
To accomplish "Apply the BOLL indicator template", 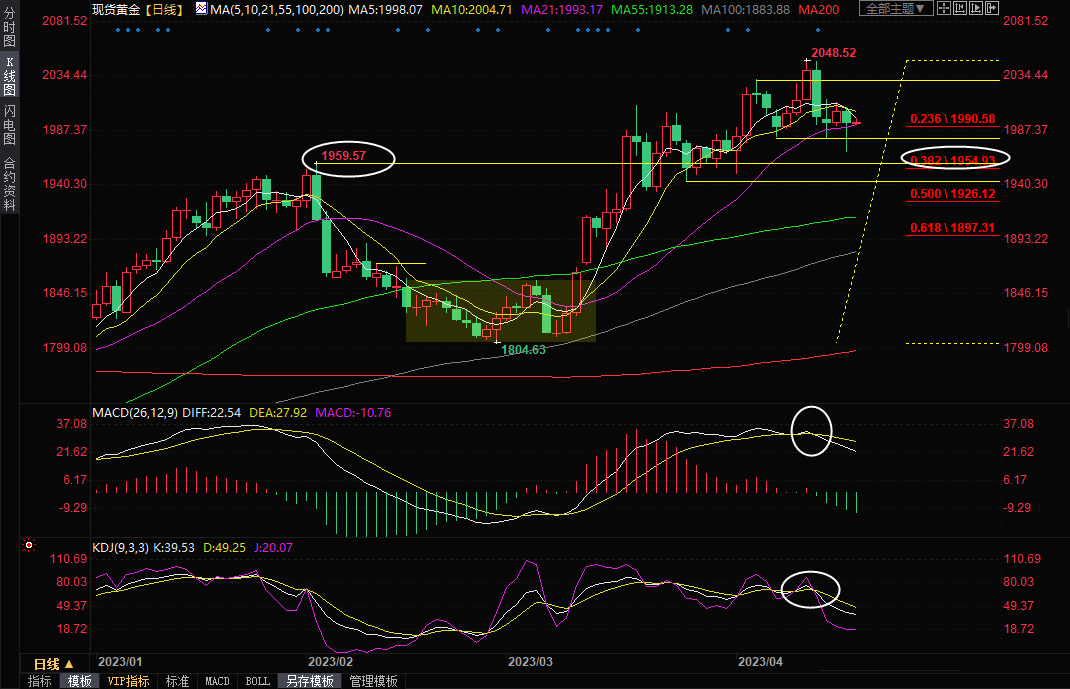I will (x=257, y=681).
